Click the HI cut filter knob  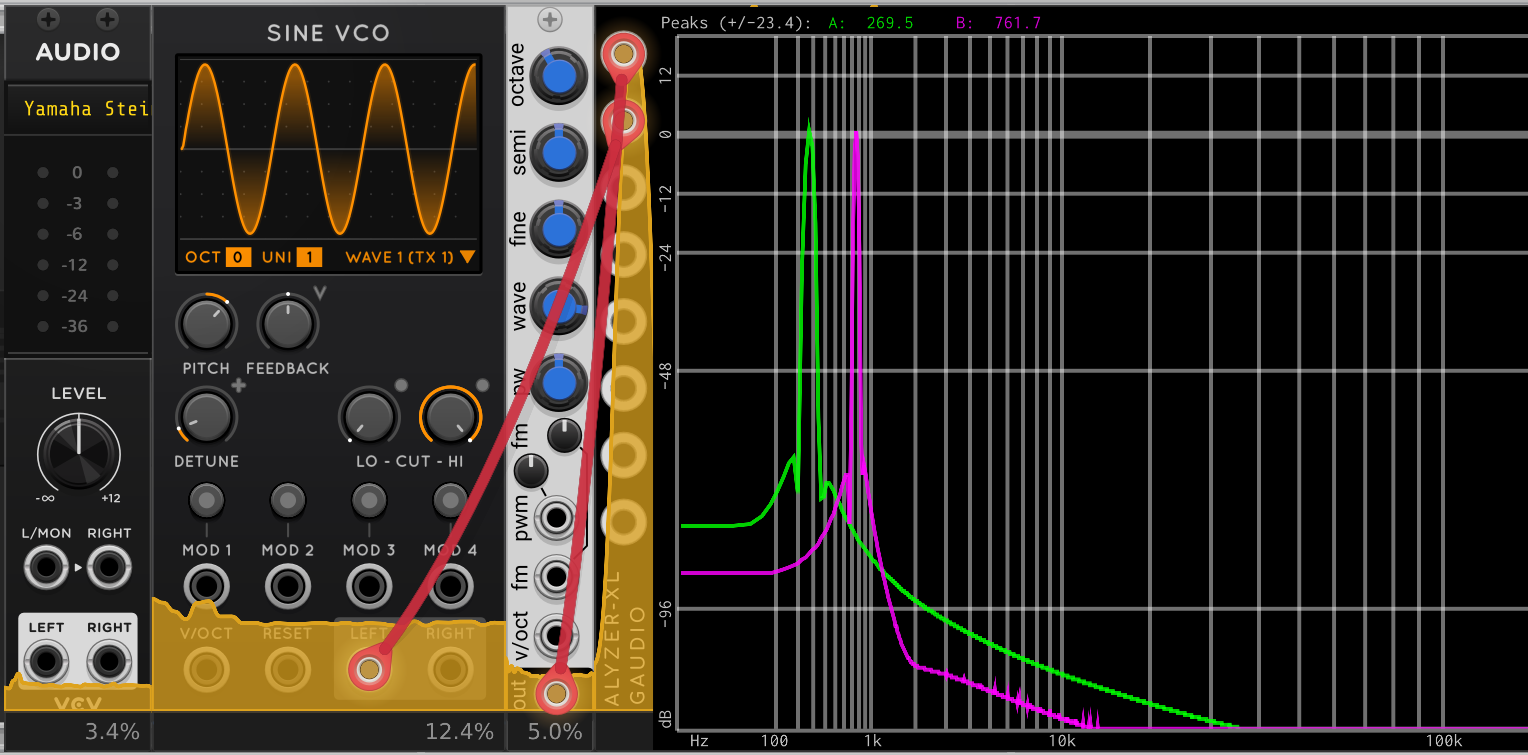tap(450, 416)
